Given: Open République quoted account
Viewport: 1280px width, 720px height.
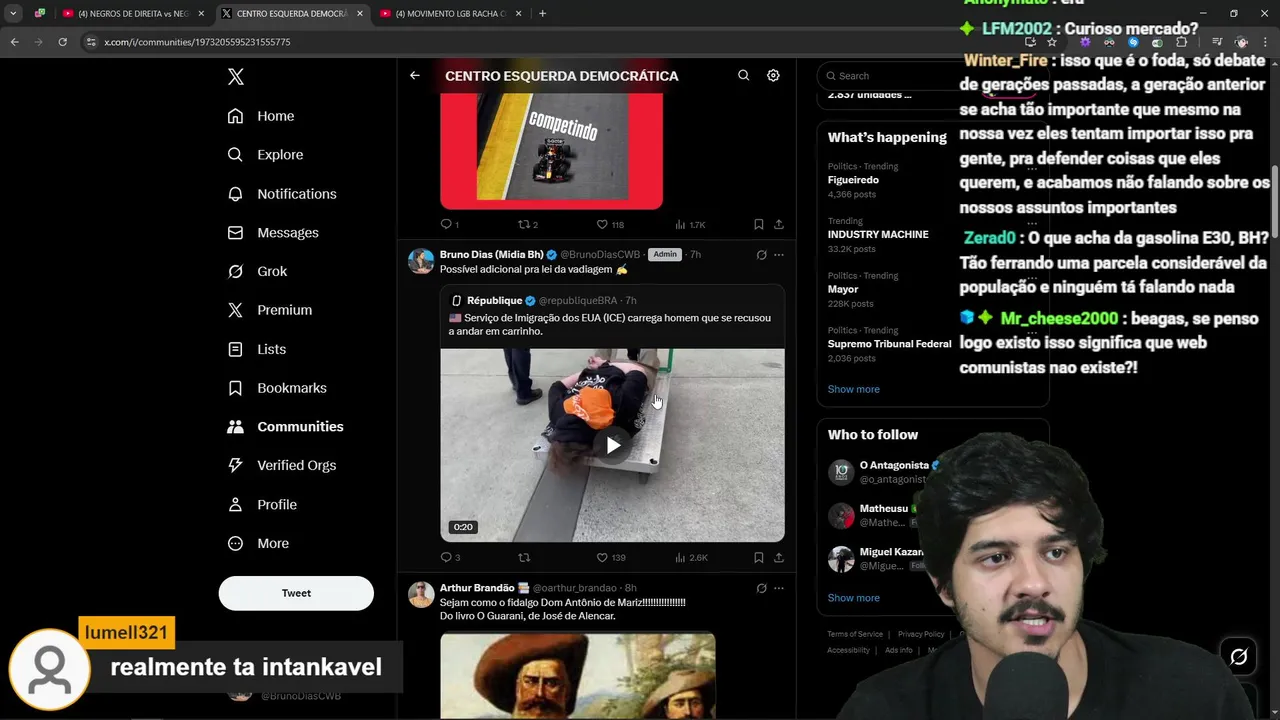Looking at the screenshot, I should tap(494, 301).
